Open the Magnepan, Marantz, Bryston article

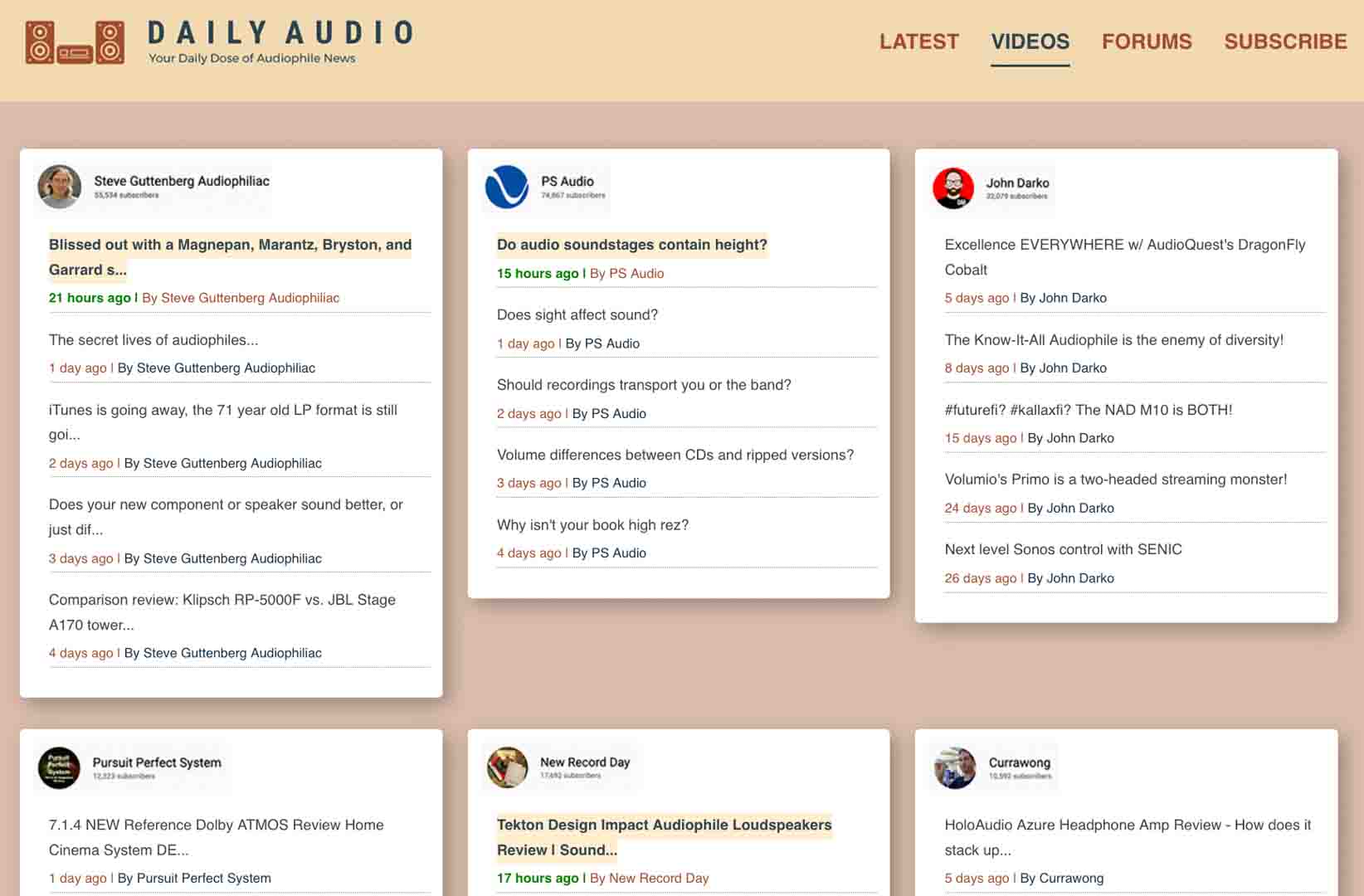(x=230, y=256)
